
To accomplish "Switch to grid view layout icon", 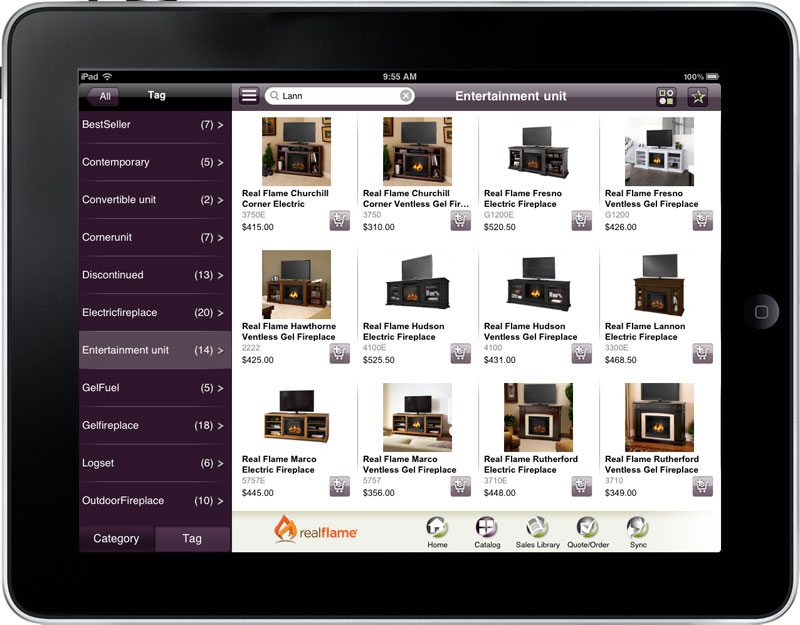I will (x=666, y=96).
